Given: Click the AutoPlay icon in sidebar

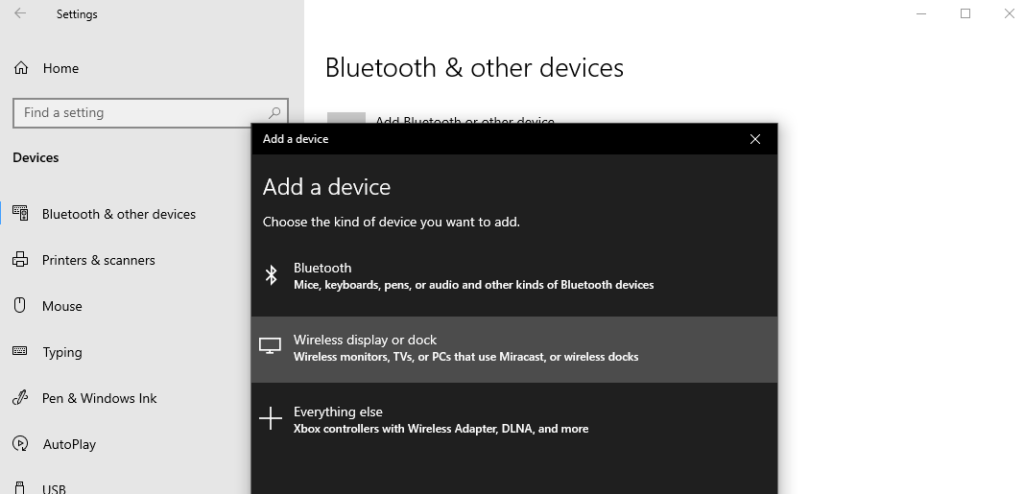Looking at the screenshot, I should [x=20, y=444].
